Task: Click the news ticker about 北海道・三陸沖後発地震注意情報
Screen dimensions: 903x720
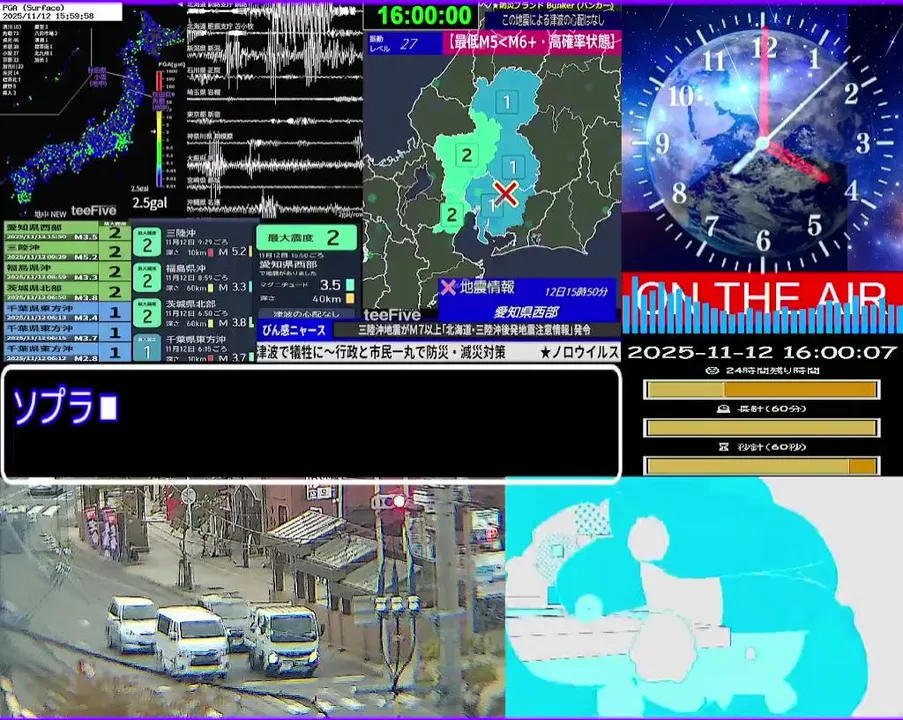Action: tap(475, 330)
